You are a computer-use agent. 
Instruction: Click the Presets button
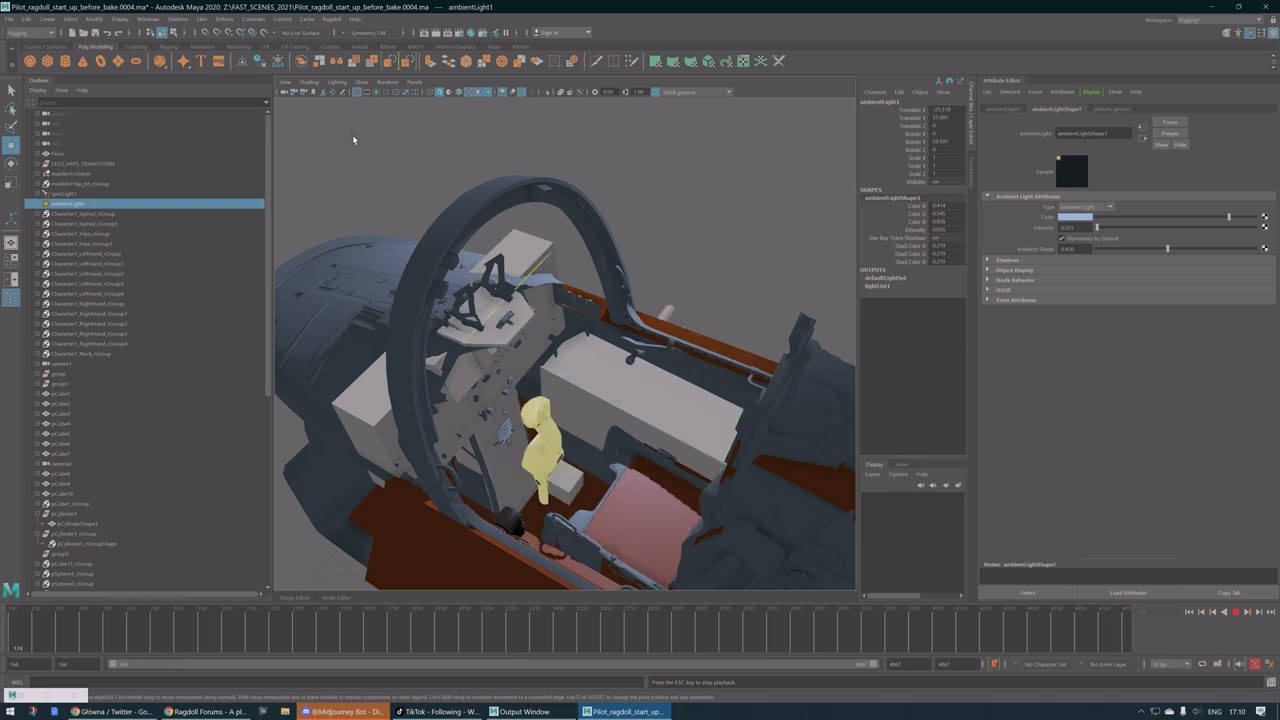tap(1170, 133)
